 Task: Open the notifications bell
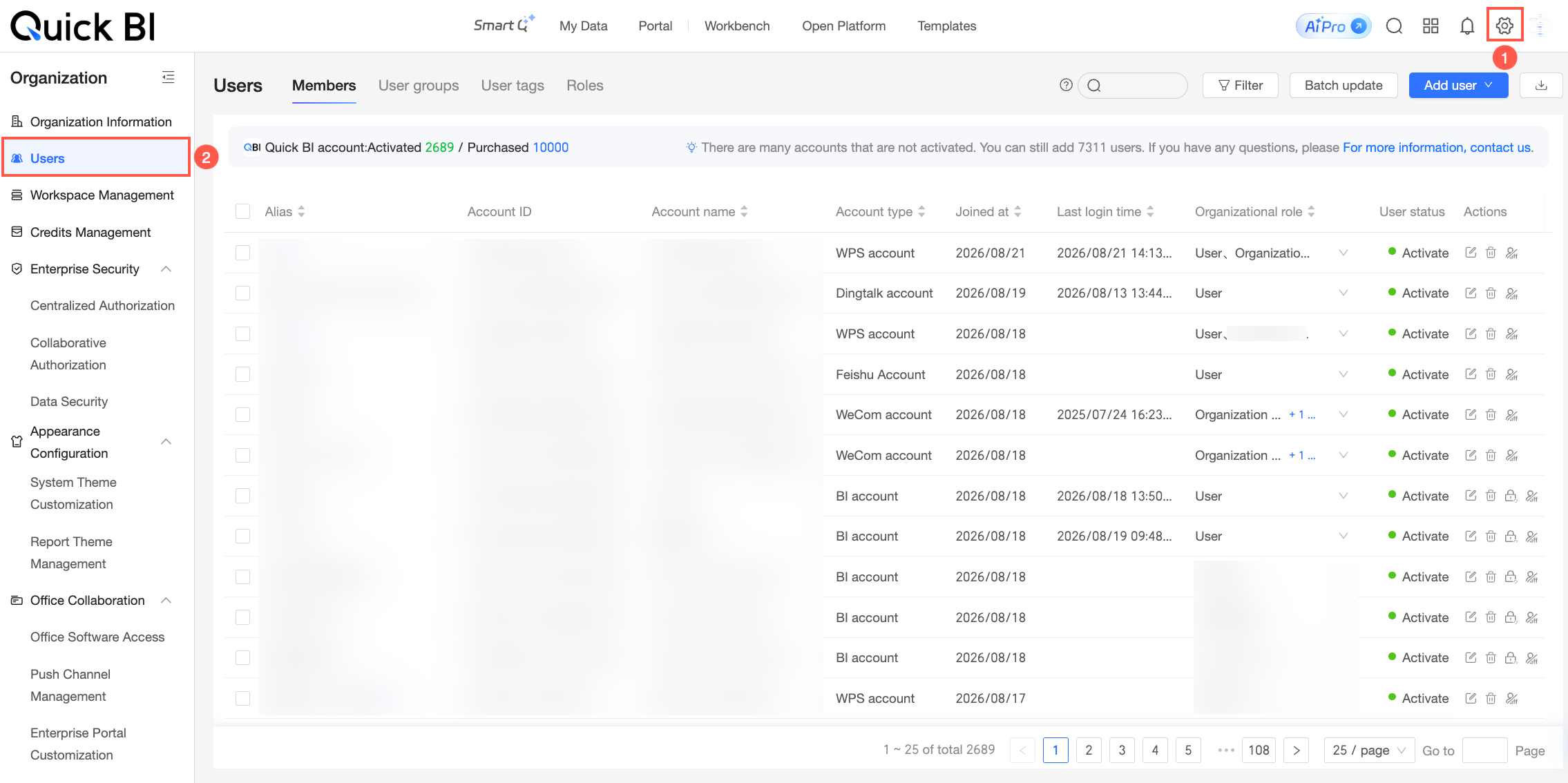[x=1467, y=26]
